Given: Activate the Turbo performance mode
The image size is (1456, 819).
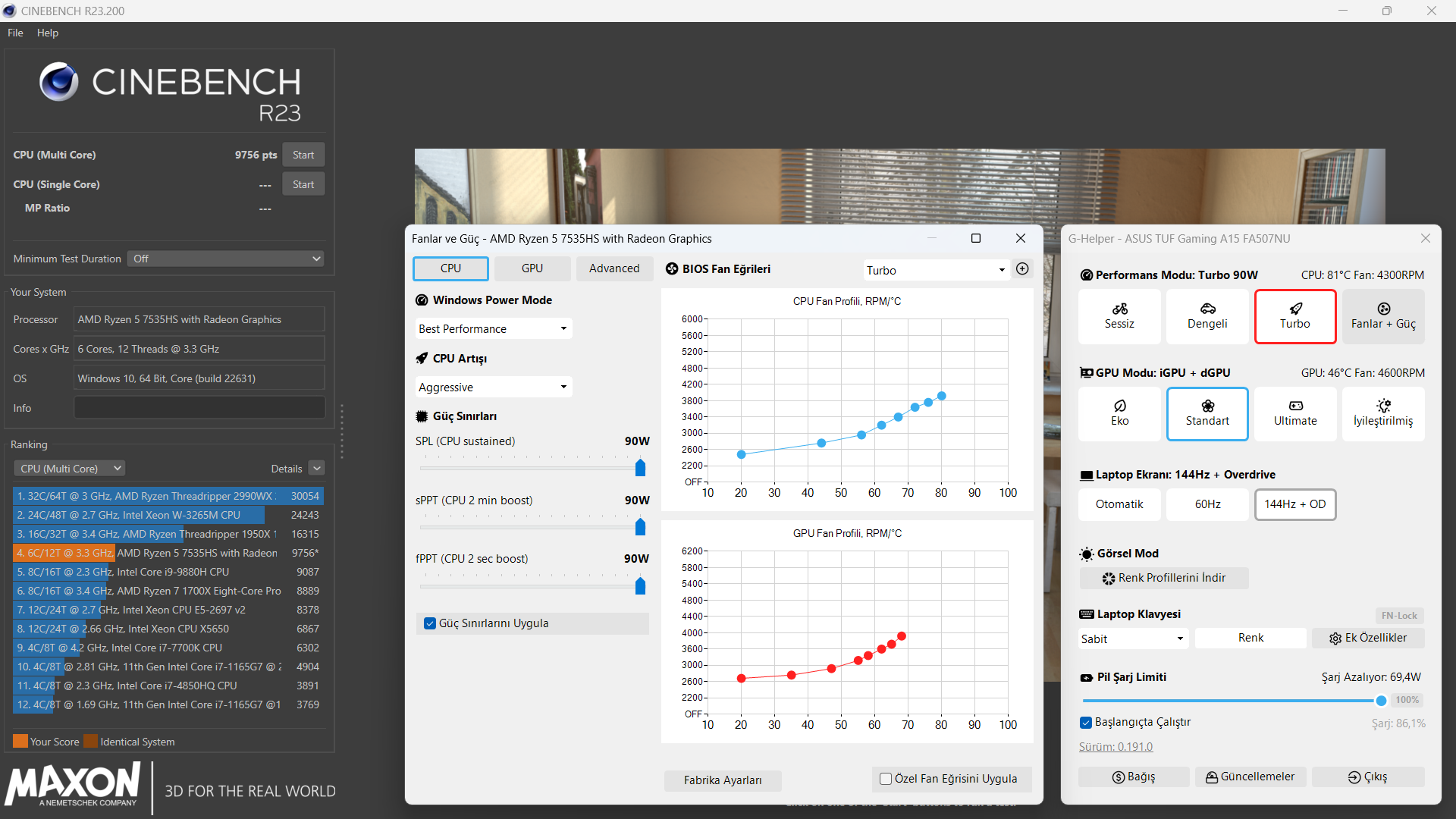Looking at the screenshot, I should pos(1294,316).
